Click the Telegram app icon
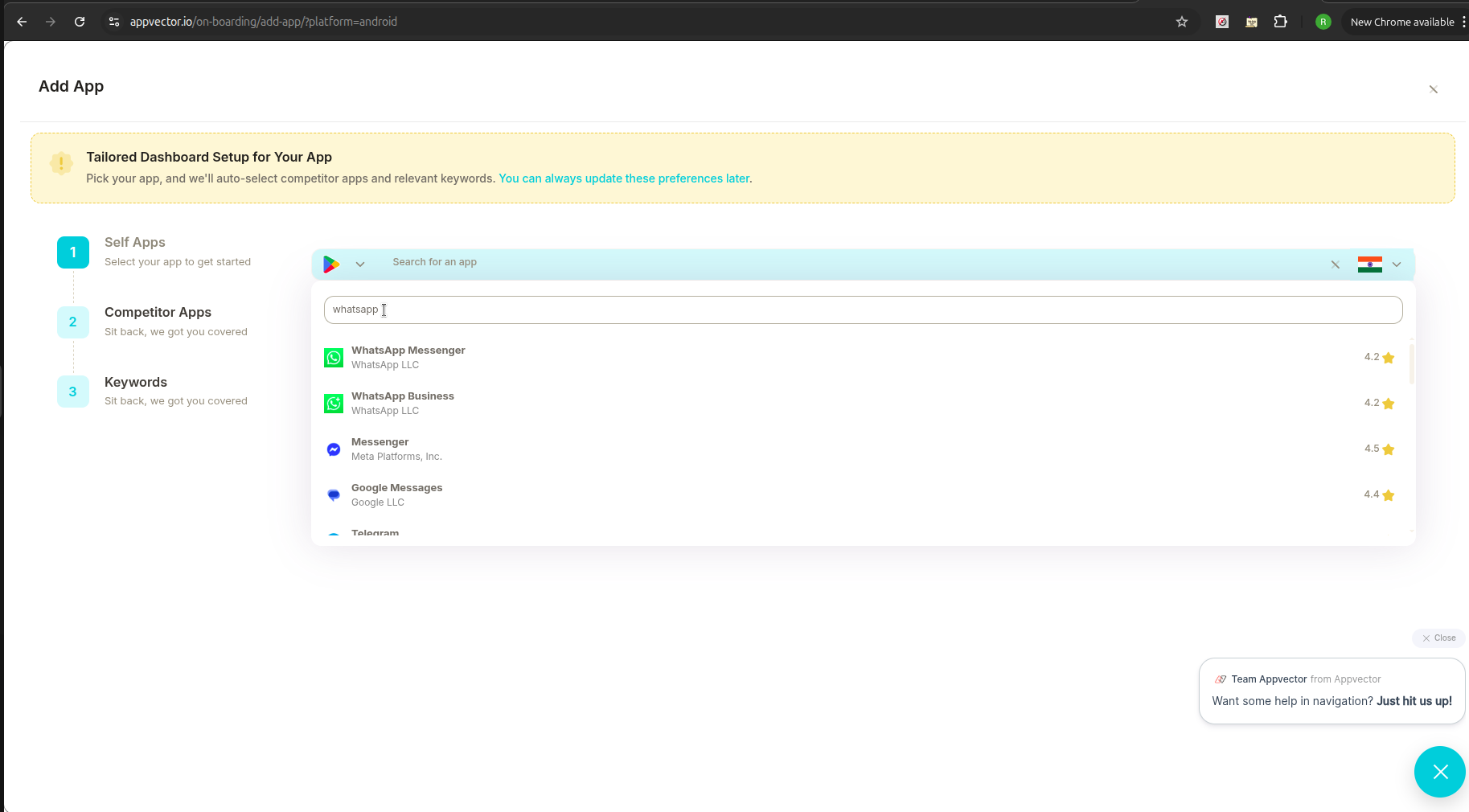1469x812 pixels. click(333, 533)
